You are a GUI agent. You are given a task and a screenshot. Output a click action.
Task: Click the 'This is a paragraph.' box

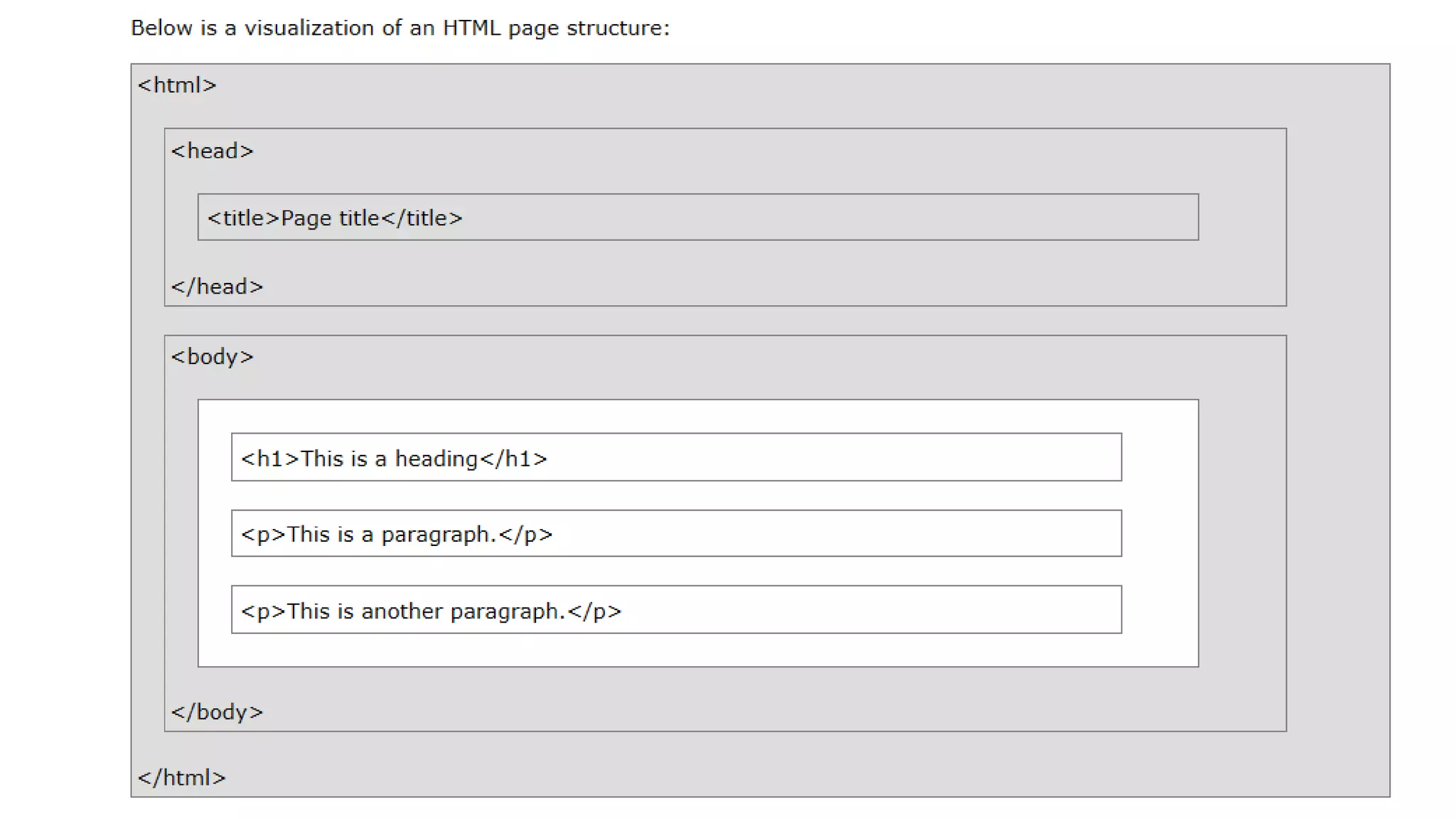(x=676, y=533)
